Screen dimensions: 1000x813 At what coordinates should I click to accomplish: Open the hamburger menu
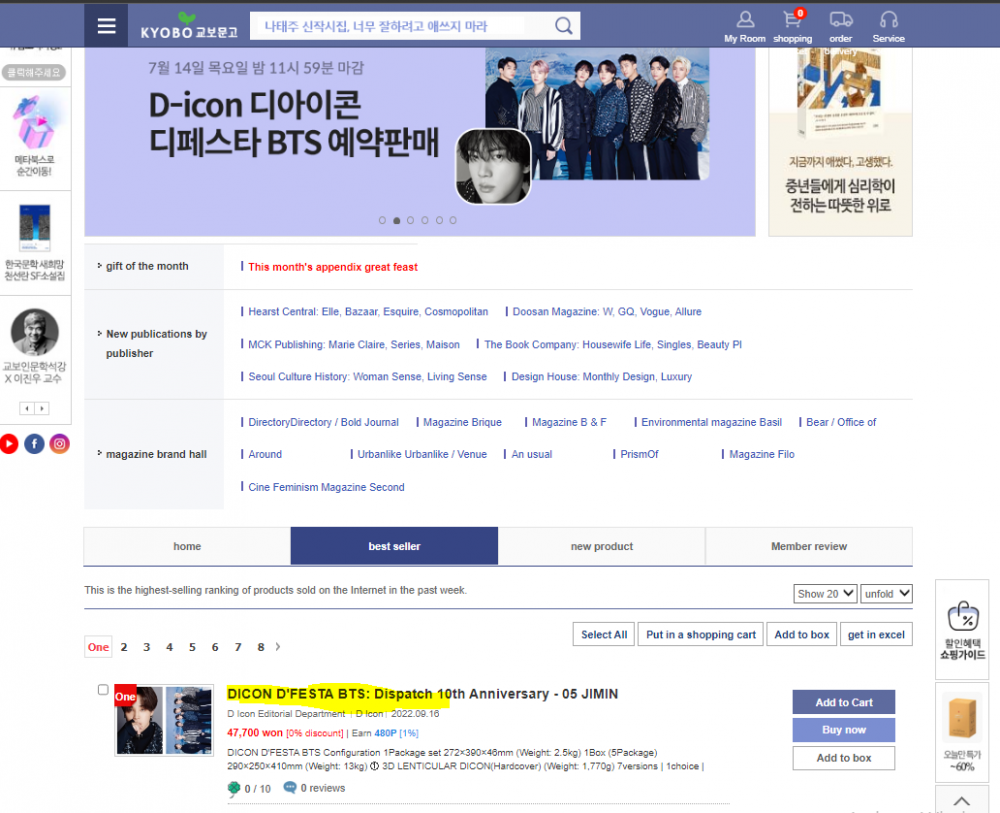(x=106, y=26)
